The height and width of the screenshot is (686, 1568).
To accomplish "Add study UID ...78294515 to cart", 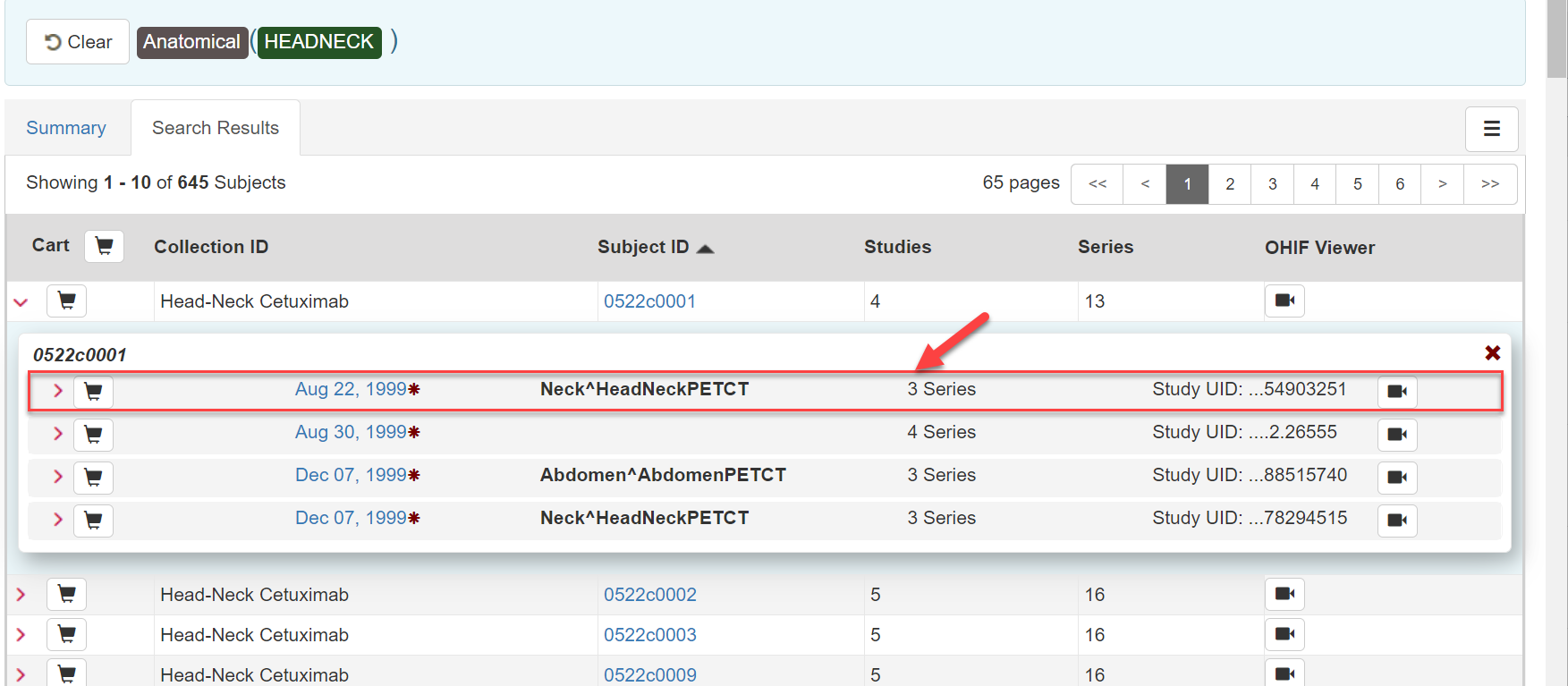I will tap(93, 520).
